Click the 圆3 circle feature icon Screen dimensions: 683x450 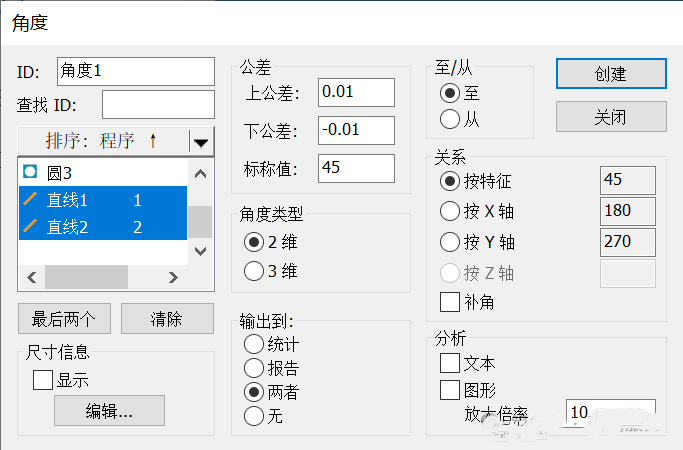29,173
